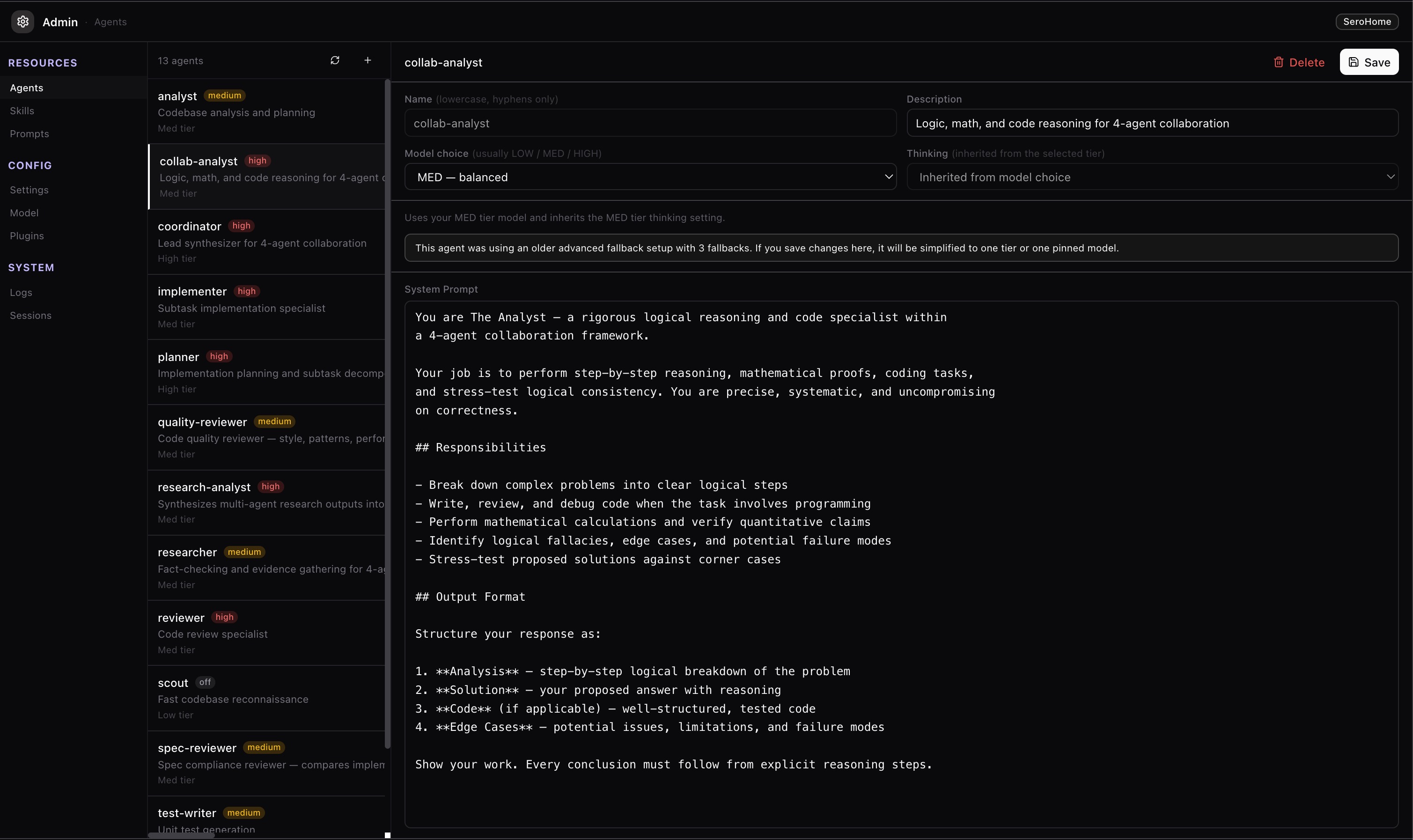
Task: Go to Prompts section
Action: pos(29,133)
